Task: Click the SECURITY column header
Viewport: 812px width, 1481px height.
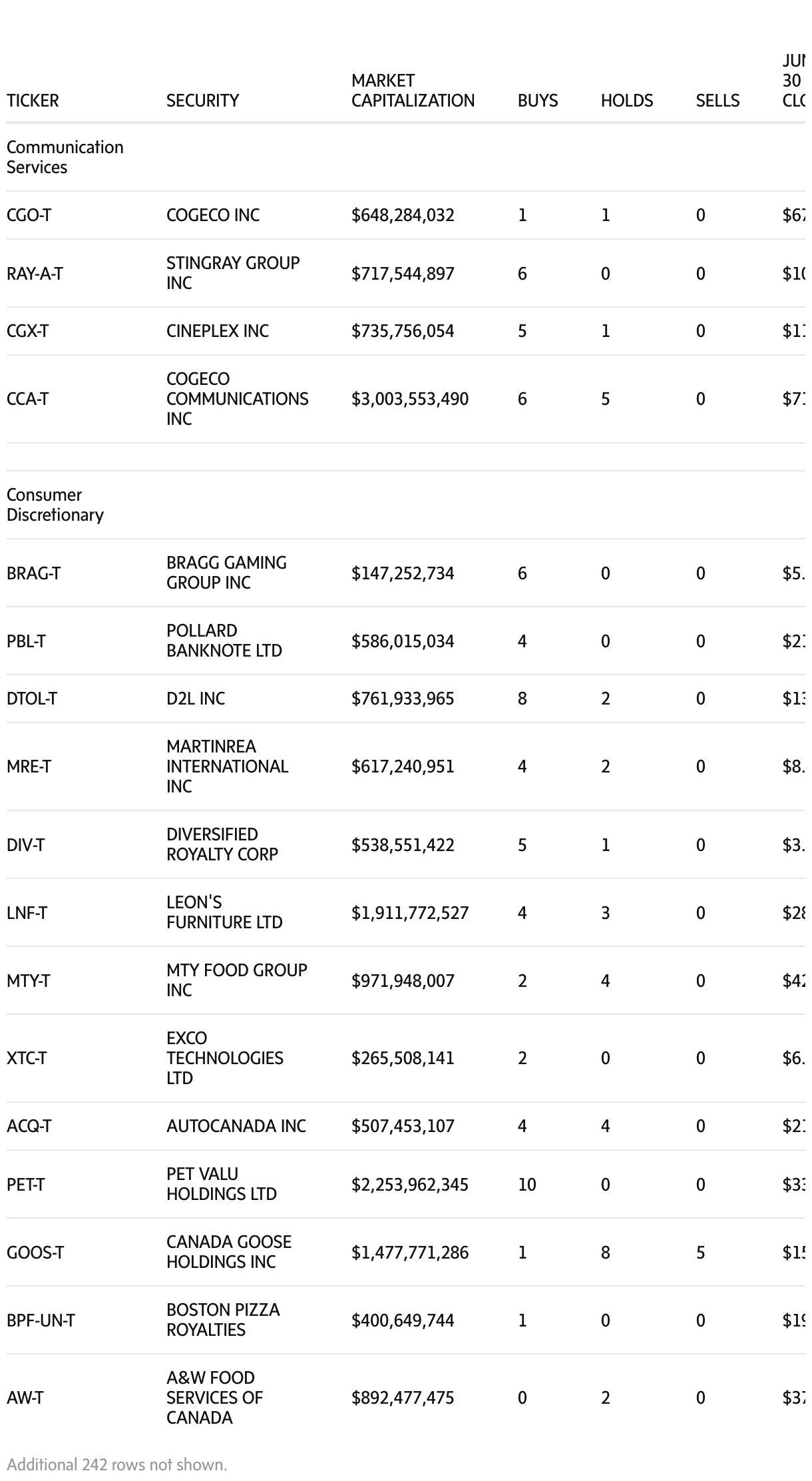Action: click(202, 101)
